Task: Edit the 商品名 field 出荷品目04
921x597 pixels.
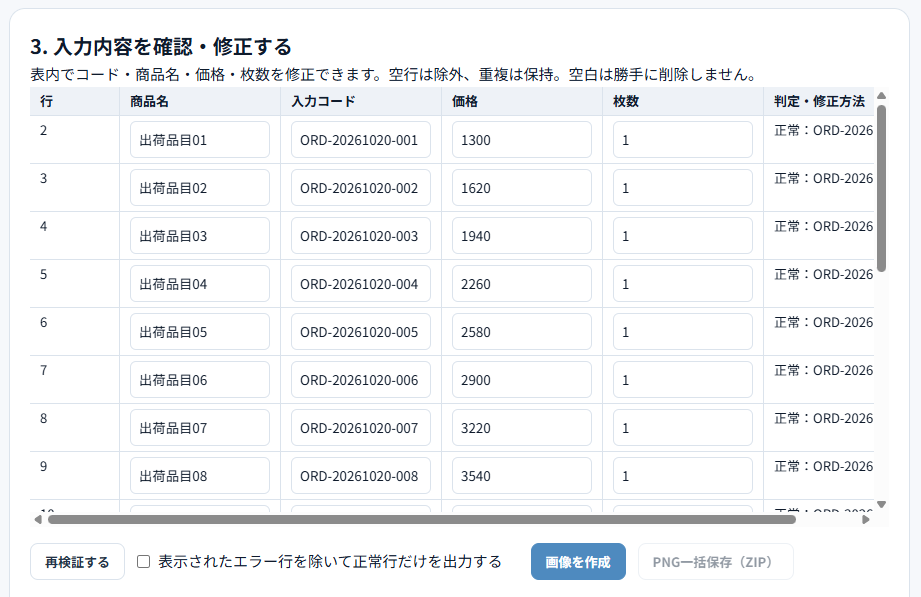Action: click(200, 284)
